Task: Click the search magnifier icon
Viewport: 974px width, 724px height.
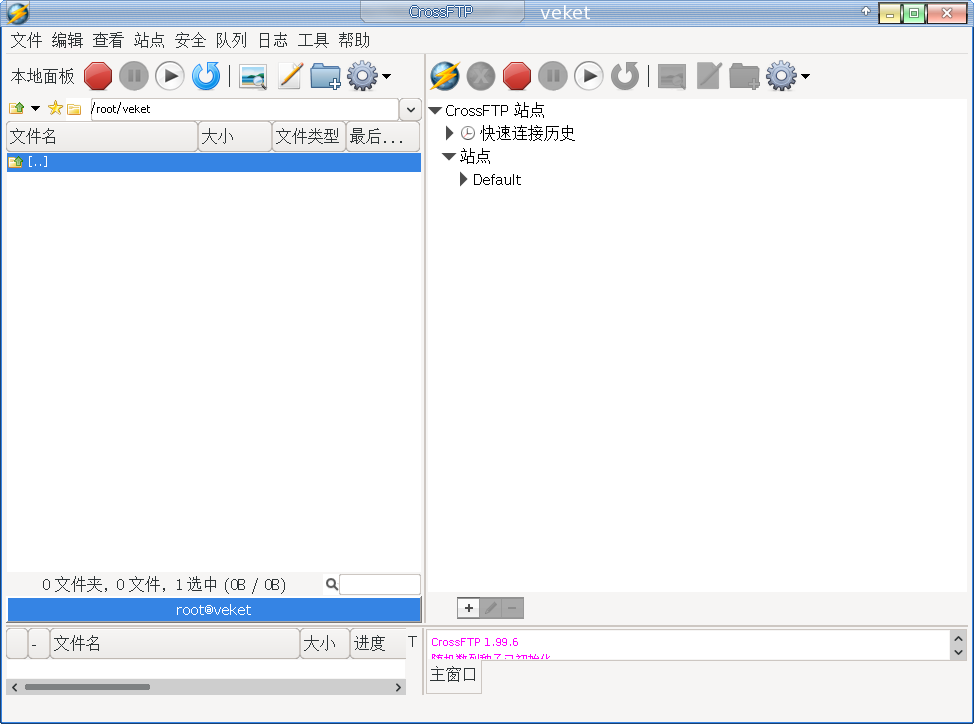Action: (x=332, y=584)
